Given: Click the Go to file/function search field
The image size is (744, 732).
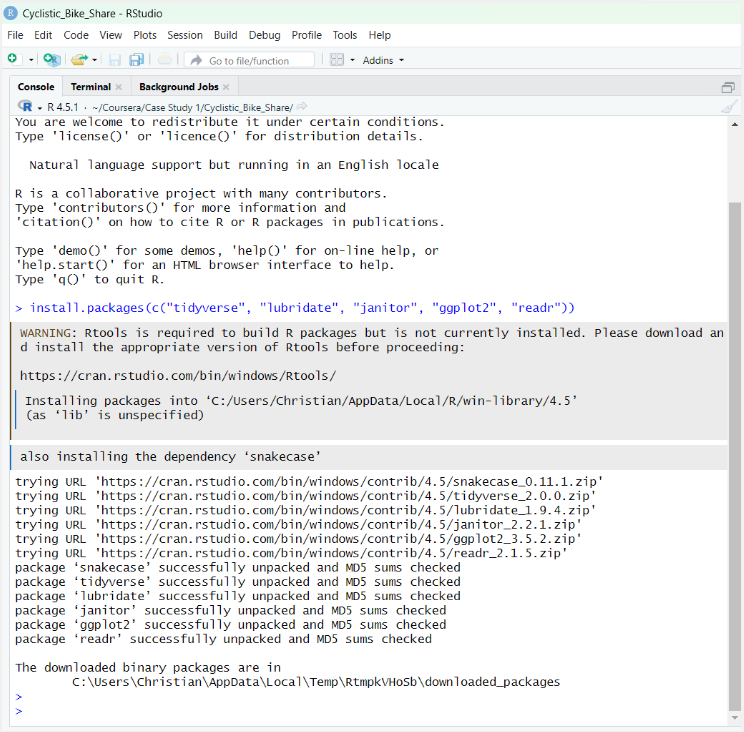Looking at the screenshot, I should point(249,60).
